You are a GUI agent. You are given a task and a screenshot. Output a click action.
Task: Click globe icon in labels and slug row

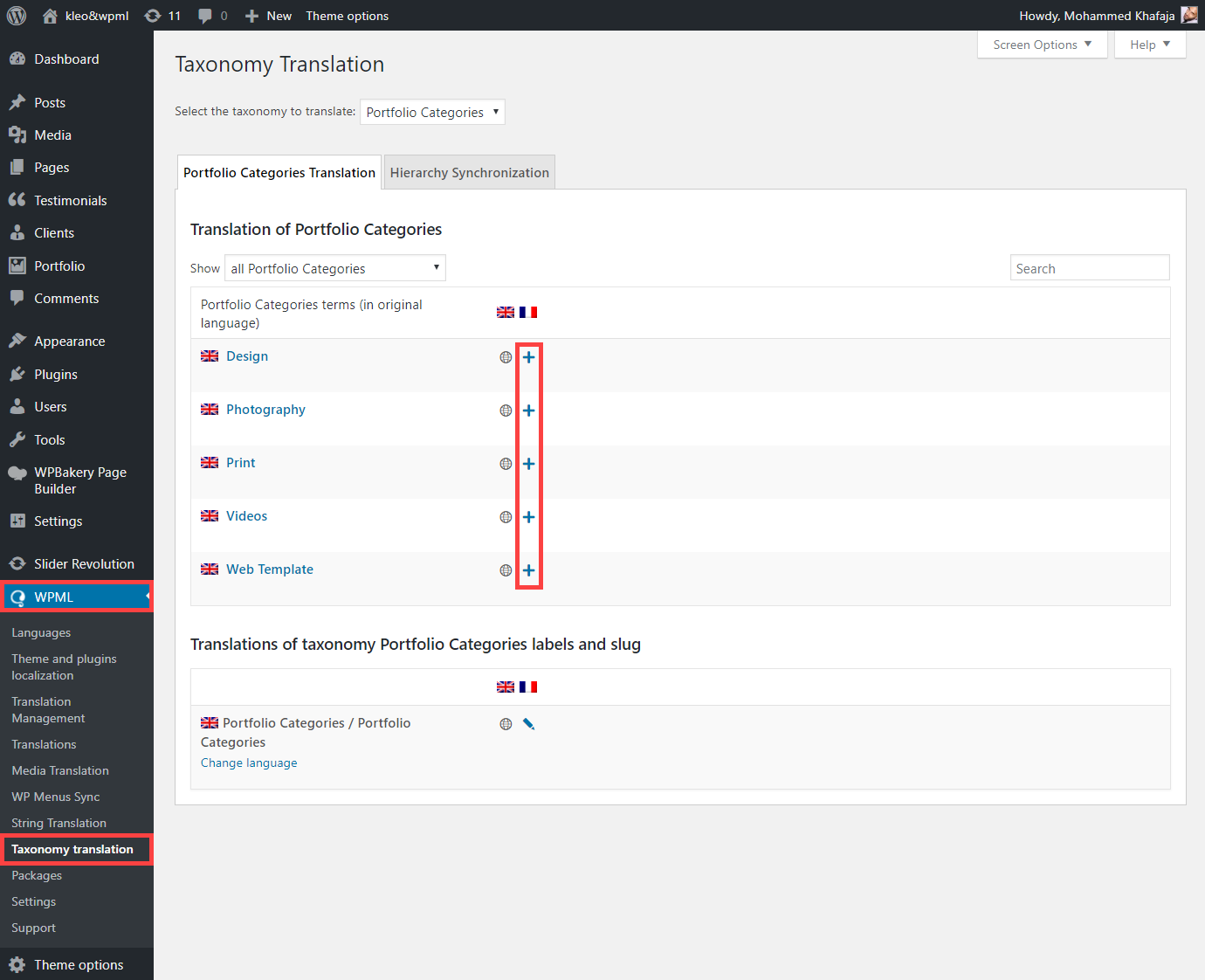pyautogui.click(x=506, y=724)
